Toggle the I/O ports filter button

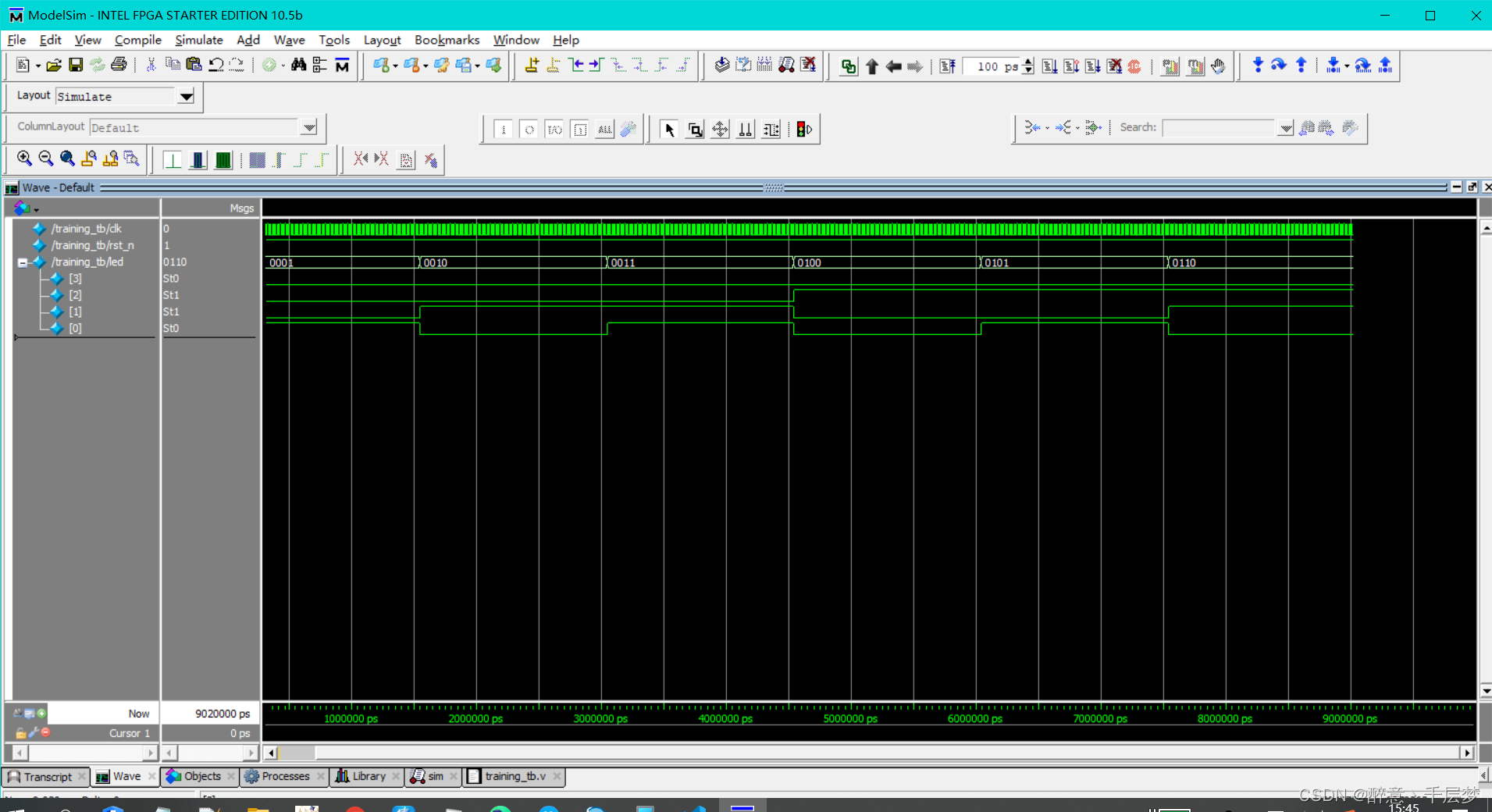coord(554,130)
